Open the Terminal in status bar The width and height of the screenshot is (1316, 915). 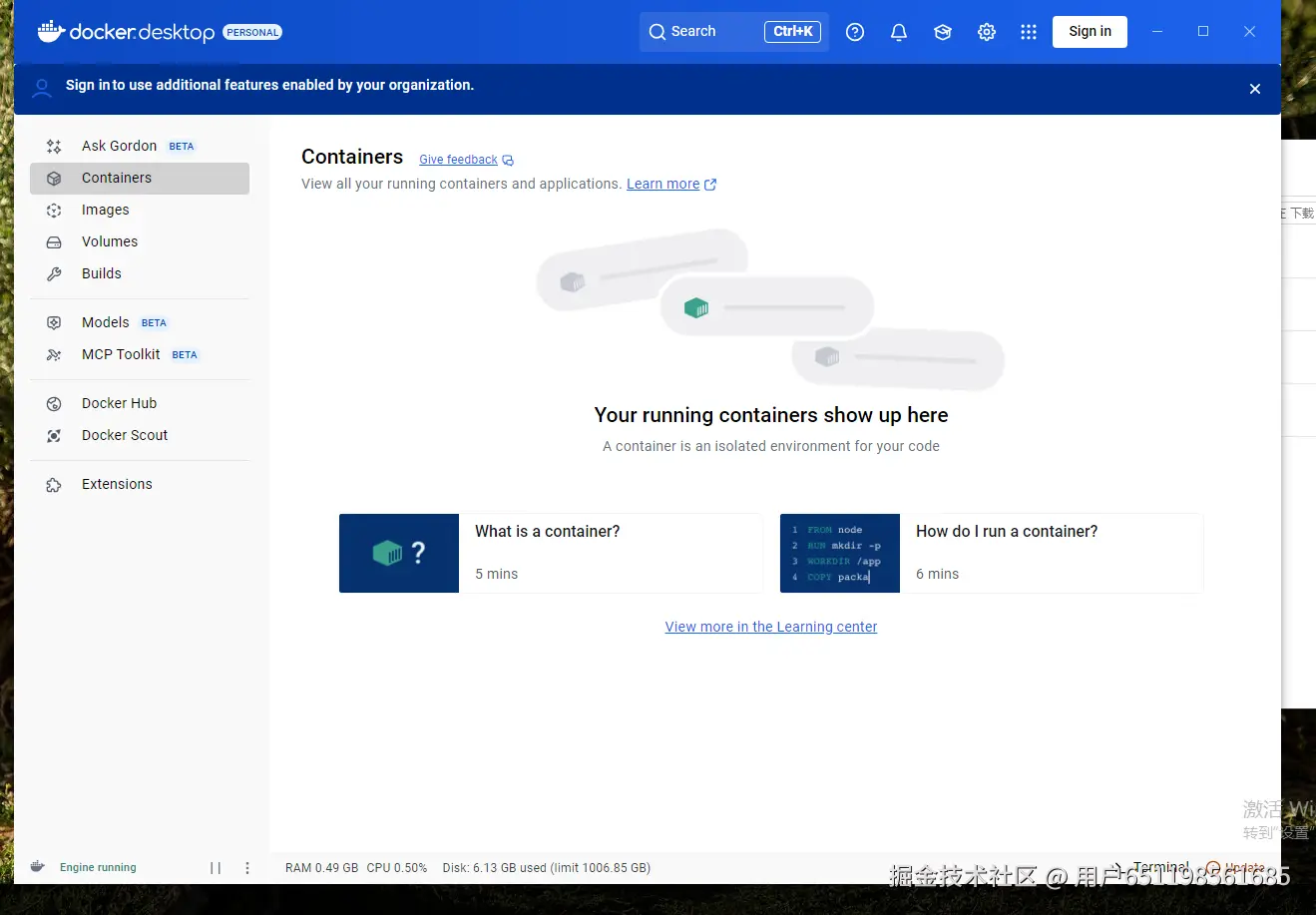tap(1151, 867)
